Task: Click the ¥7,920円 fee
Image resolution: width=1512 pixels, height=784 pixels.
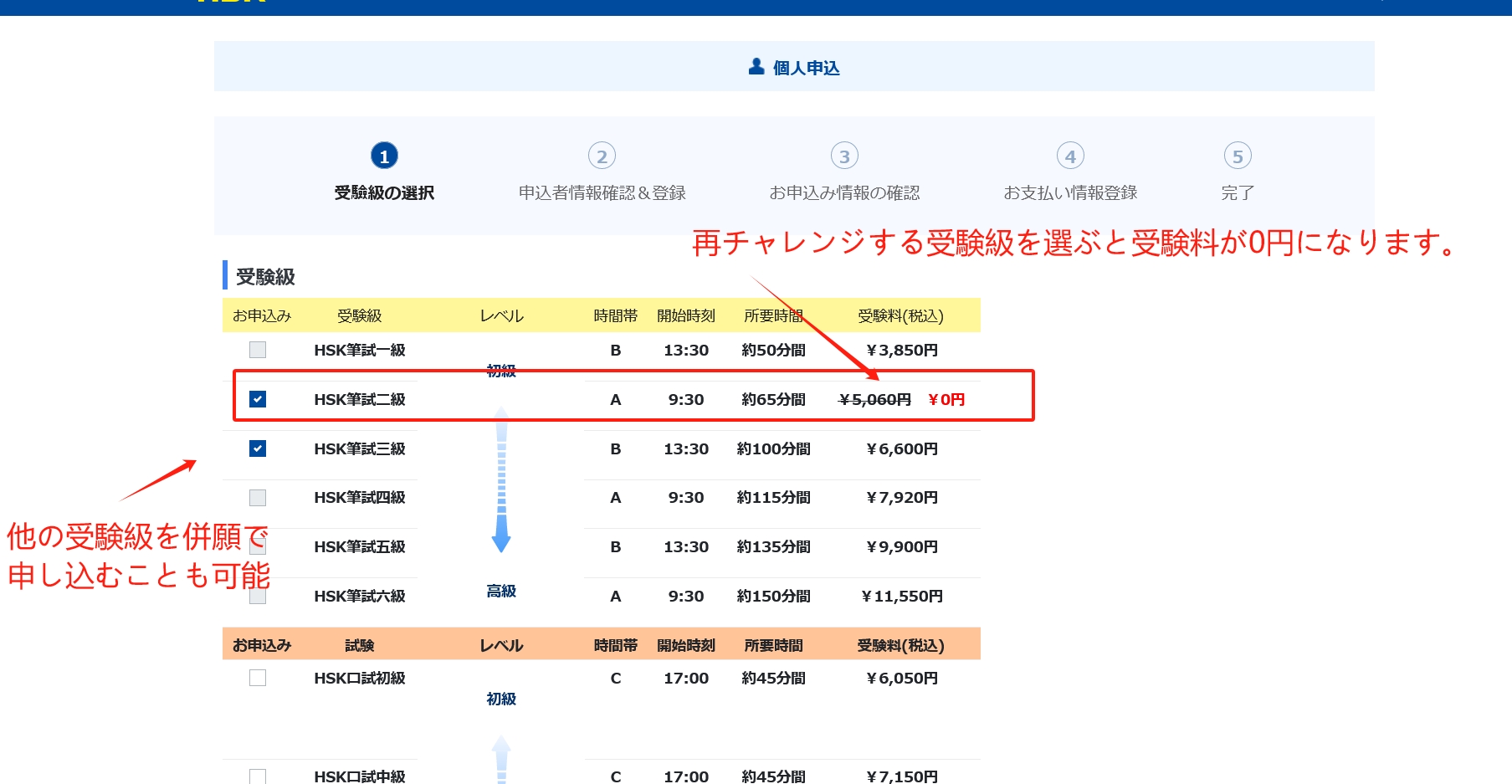Action: coord(901,498)
